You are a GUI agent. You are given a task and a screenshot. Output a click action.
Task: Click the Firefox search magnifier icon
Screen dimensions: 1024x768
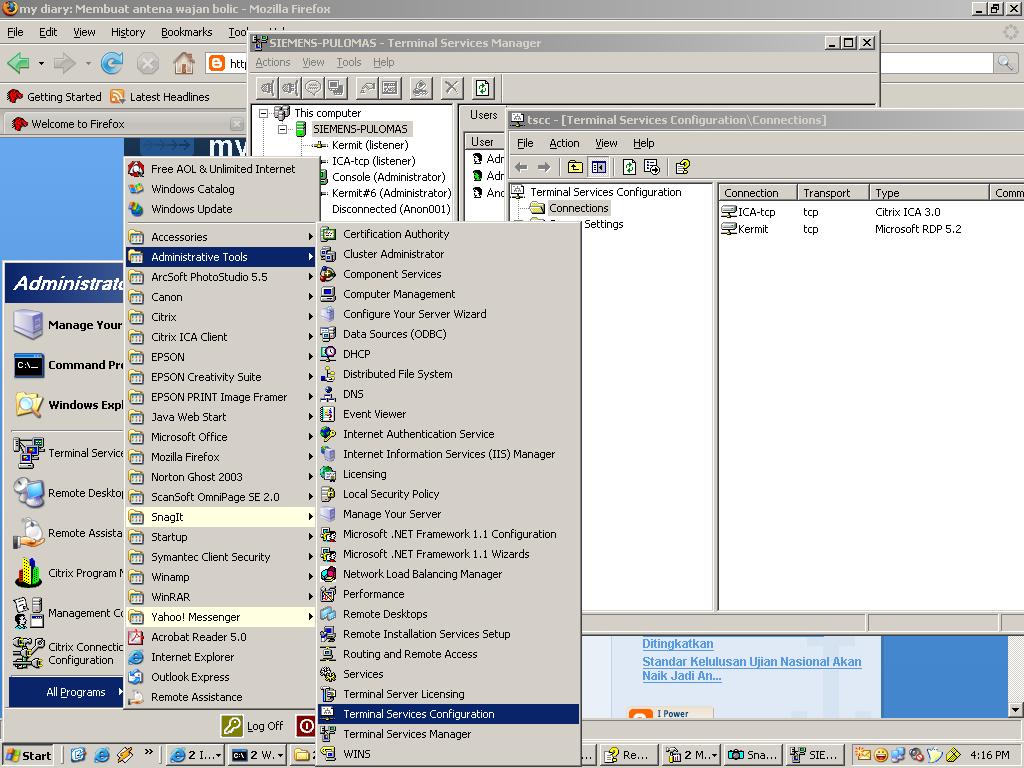pyautogui.click(x=1005, y=63)
